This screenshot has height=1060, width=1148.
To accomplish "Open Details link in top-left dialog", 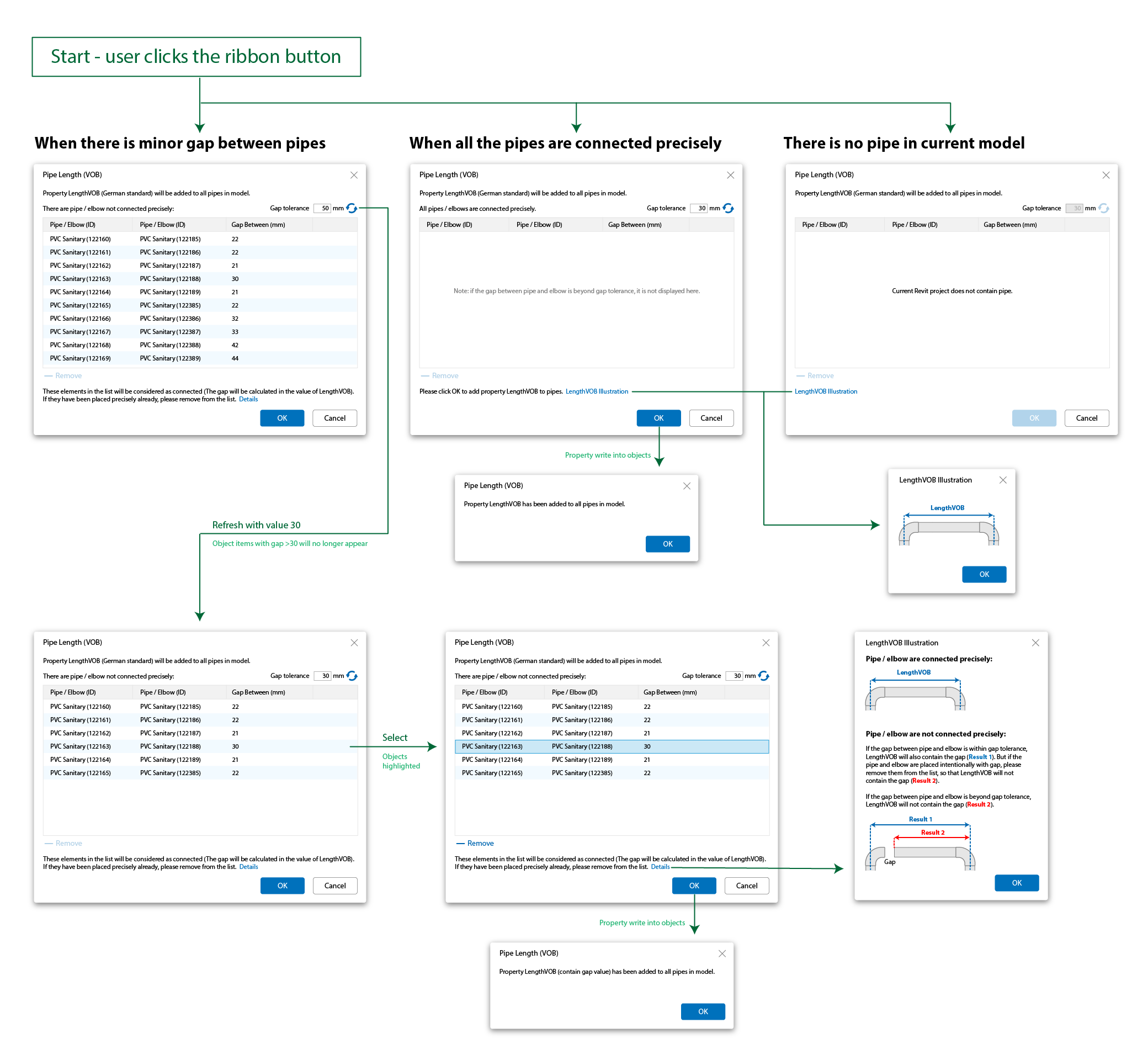I will (x=248, y=399).
